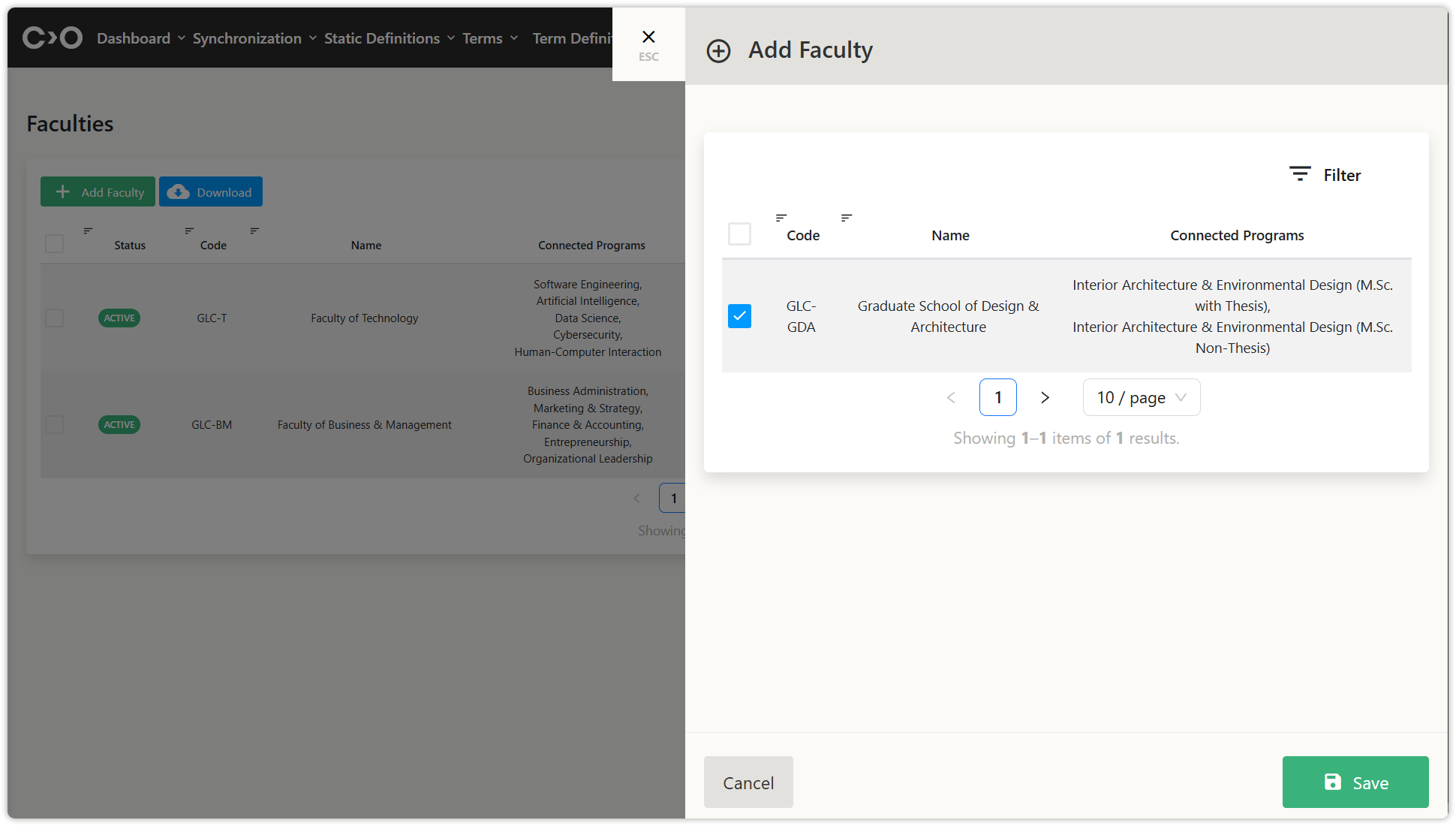The width and height of the screenshot is (1456, 826).
Task: Uncheck the GLC-GDA row checkbox
Action: coord(739,316)
